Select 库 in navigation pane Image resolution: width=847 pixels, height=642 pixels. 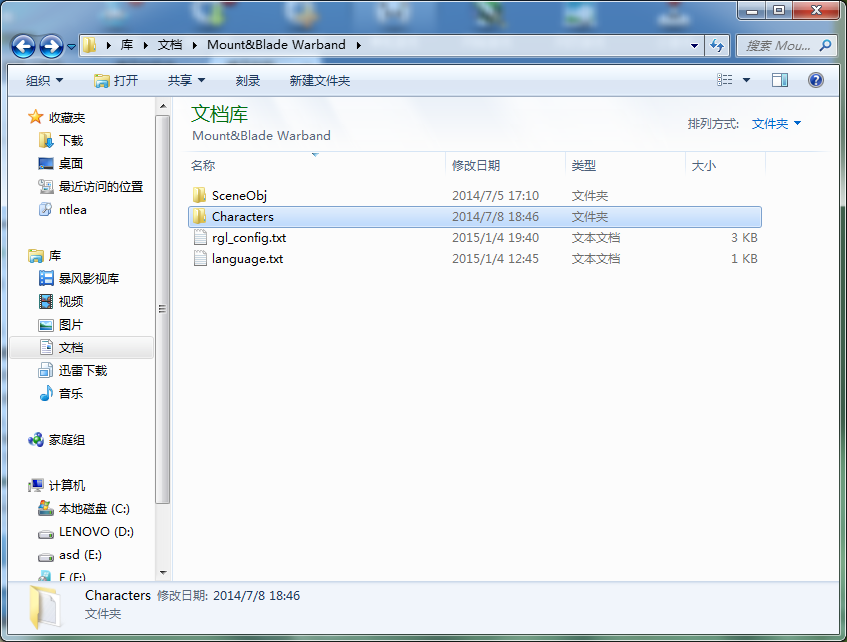(x=55, y=256)
